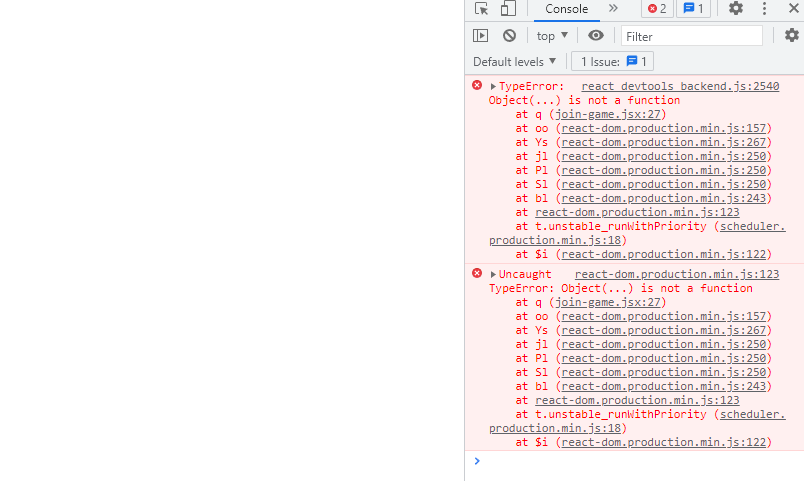Viewport: 804px width, 481px height.
Task: Open join-game.jsx:27 link in Uncaught error
Action: coord(608,303)
